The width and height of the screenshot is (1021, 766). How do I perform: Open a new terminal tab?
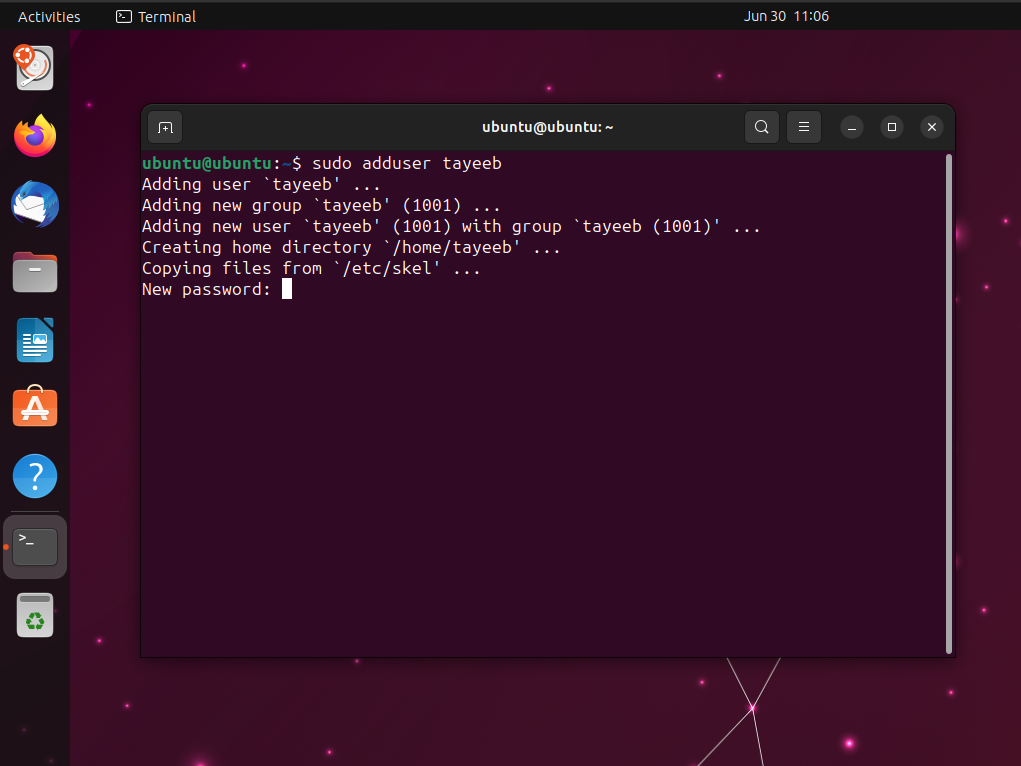[x=165, y=127]
